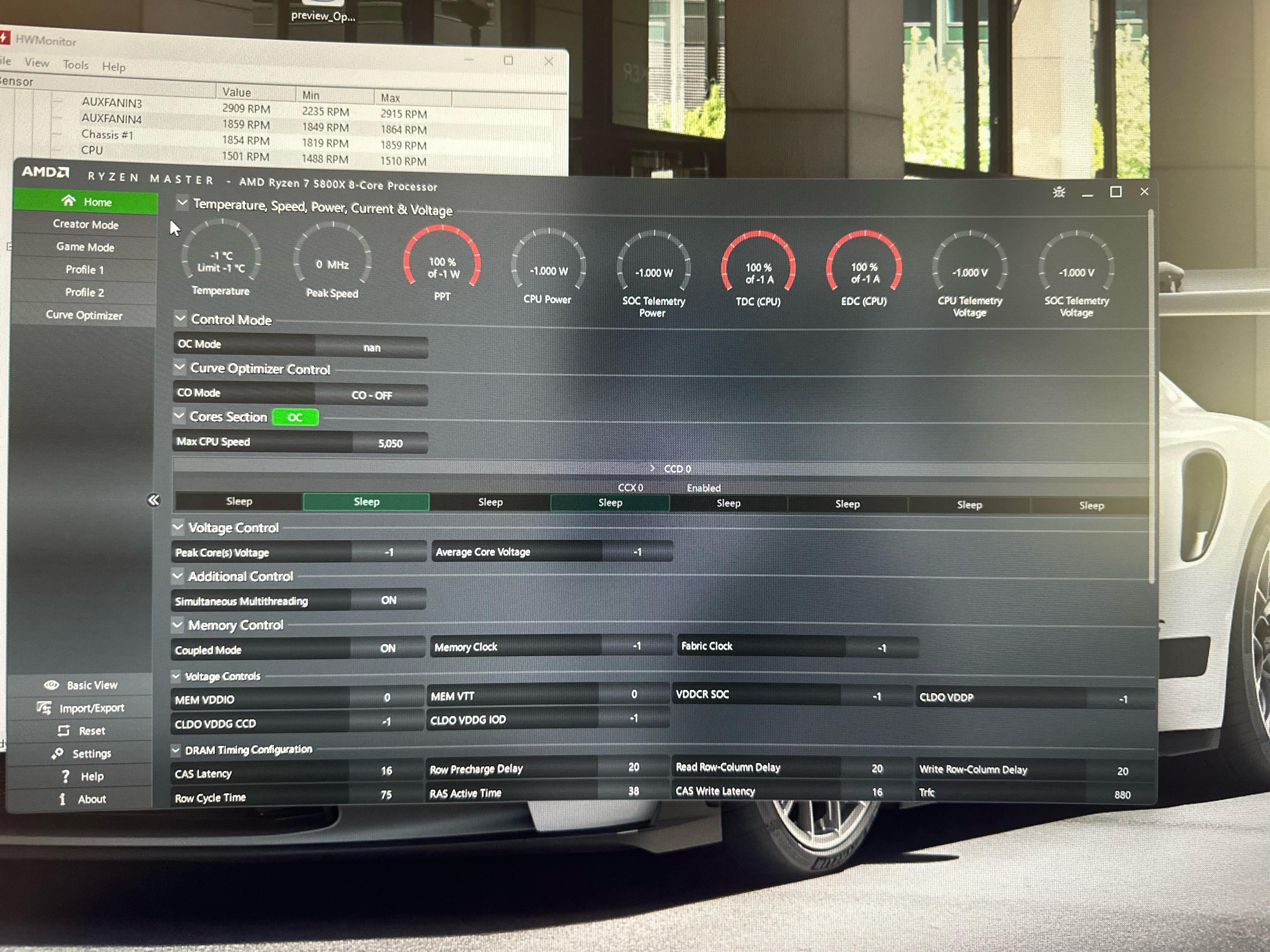Click the Basic View eye icon
Image resolution: width=1270 pixels, height=952 pixels.
click(52, 685)
